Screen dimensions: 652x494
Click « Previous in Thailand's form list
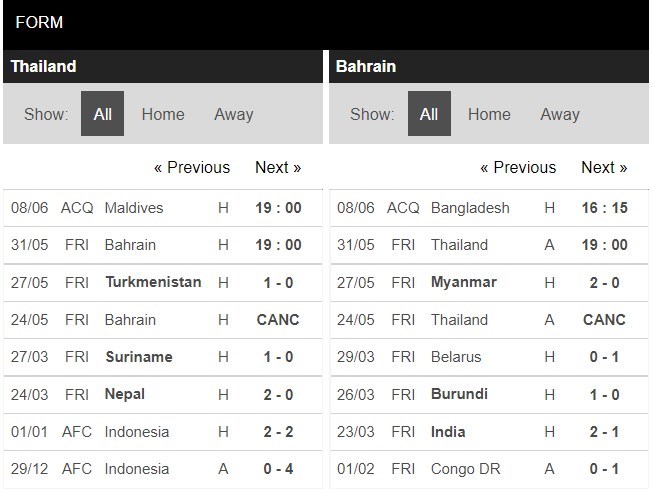click(192, 167)
